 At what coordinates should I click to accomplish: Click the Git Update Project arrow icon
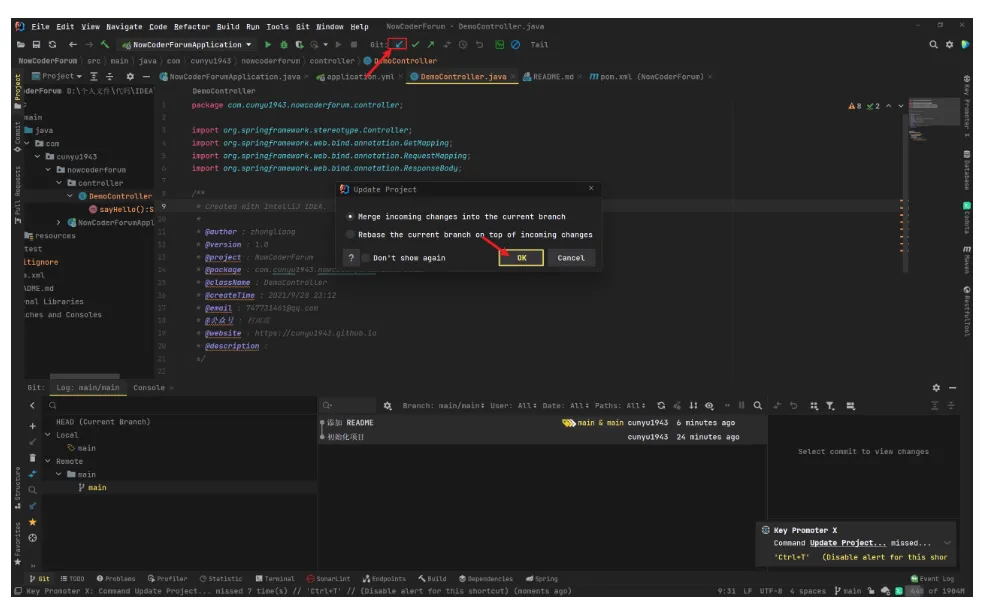[398, 45]
